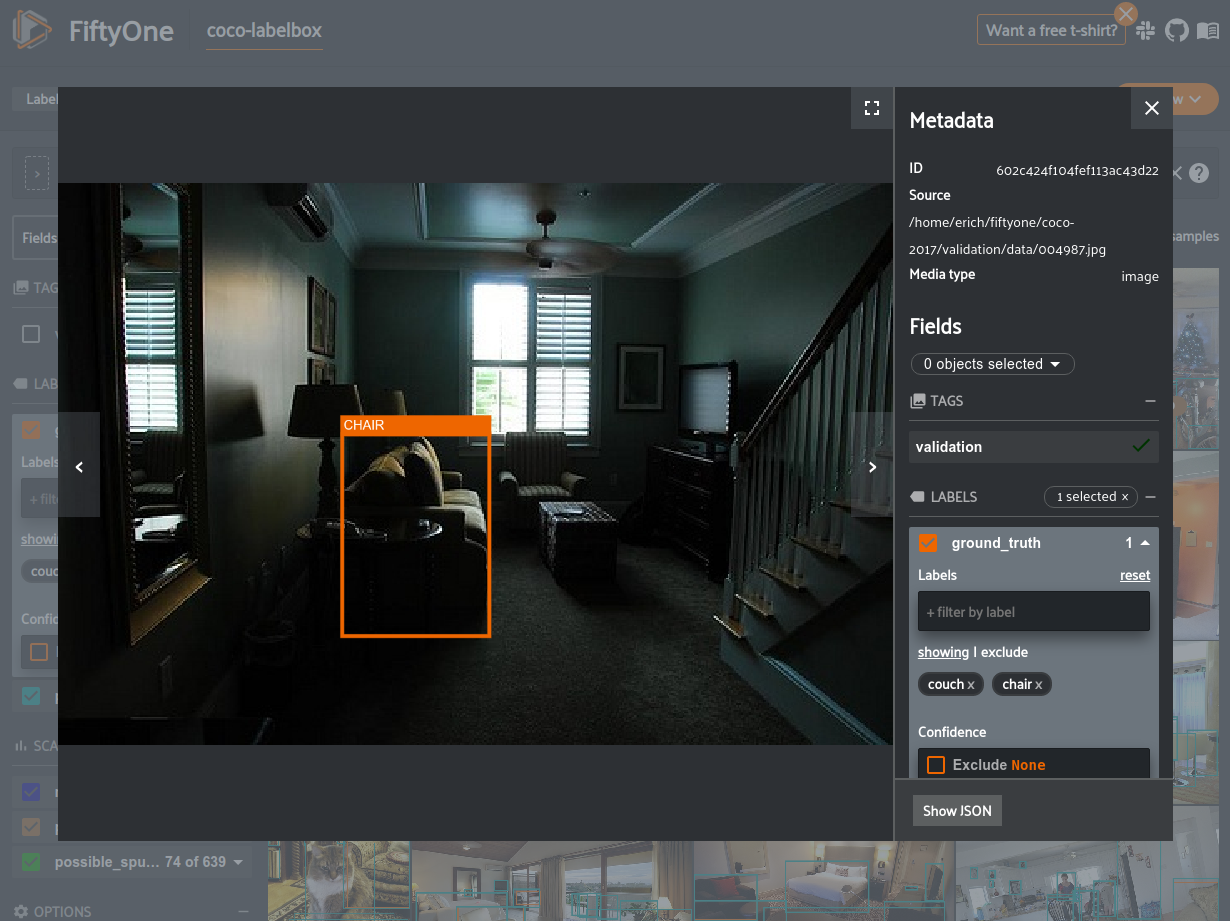Image resolution: width=1230 pixels, height=921 pixels.
Task: Go to the previous sample with left arrow
Action: [80, 466]
